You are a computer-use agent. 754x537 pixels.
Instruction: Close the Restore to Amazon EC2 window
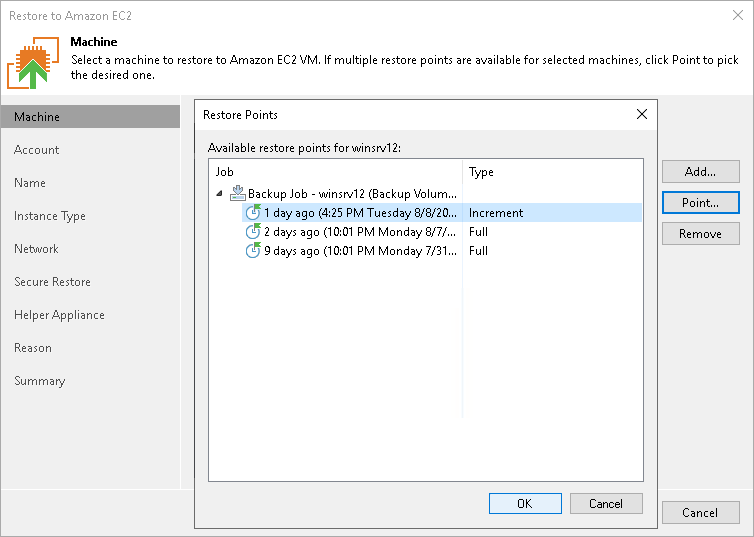click(x=738, y=15)
